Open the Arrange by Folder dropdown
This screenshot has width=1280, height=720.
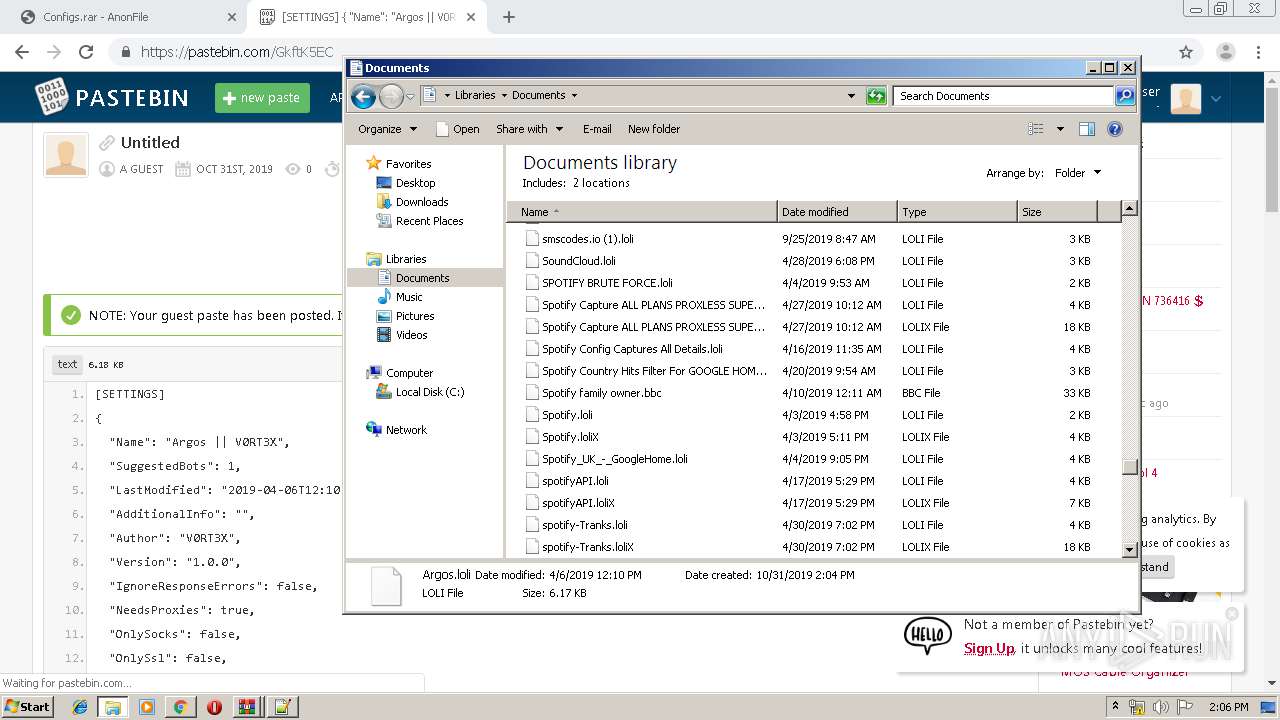pyautogui.click(x=1078, y=173)
